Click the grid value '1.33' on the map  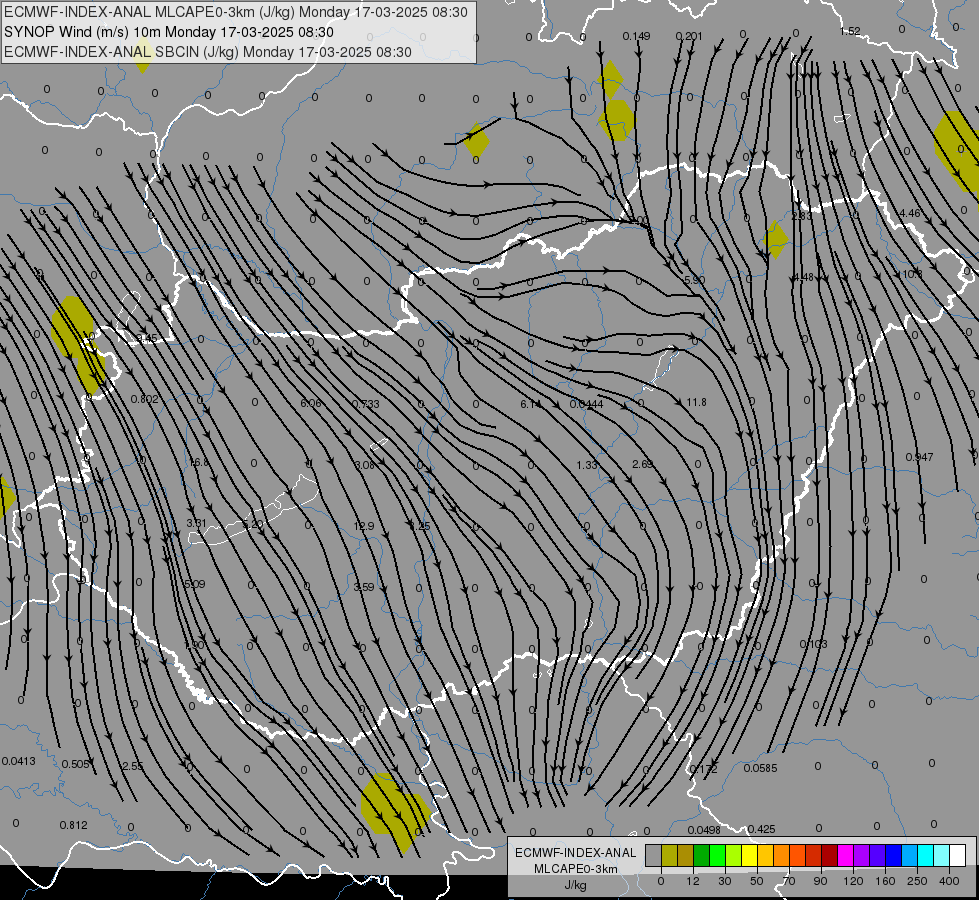587,465
